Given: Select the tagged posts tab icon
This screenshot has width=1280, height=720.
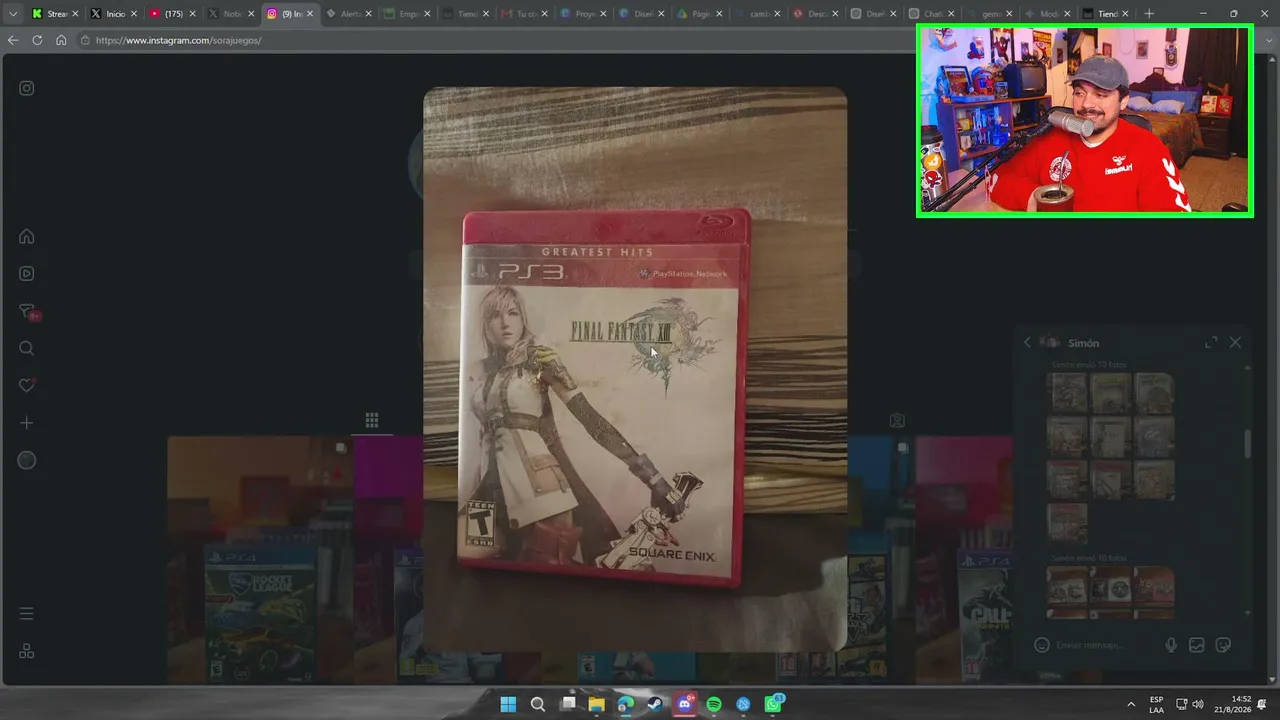Looking at the screenshot, I should 898,421.
